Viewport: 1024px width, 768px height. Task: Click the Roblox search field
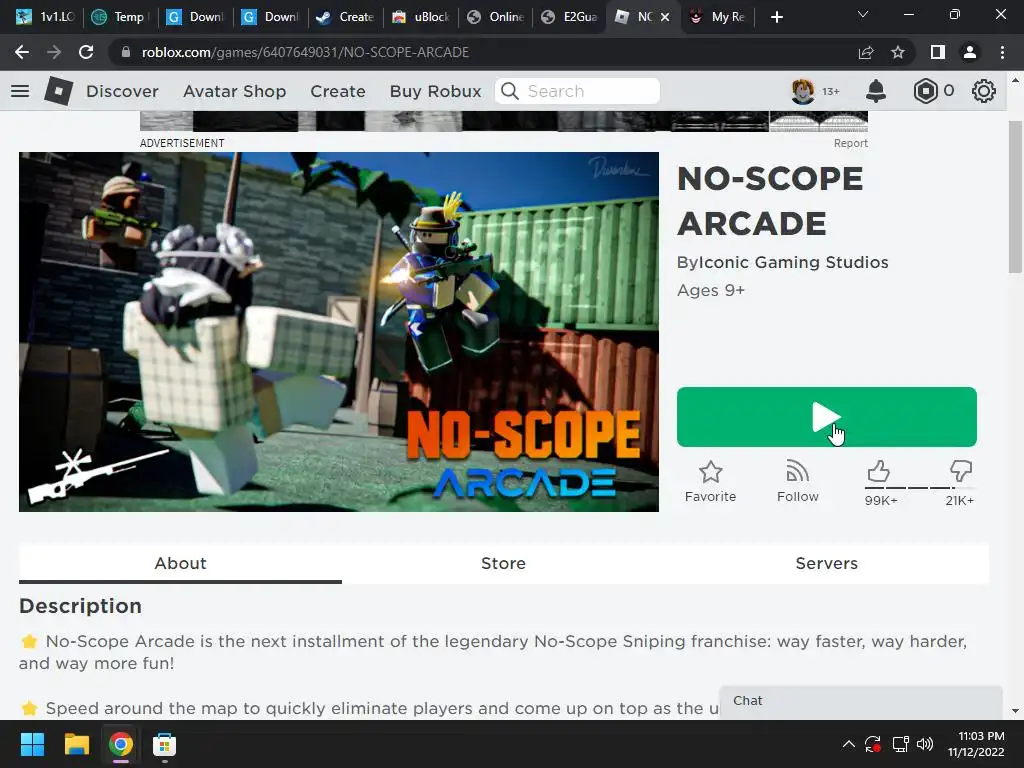577,91
